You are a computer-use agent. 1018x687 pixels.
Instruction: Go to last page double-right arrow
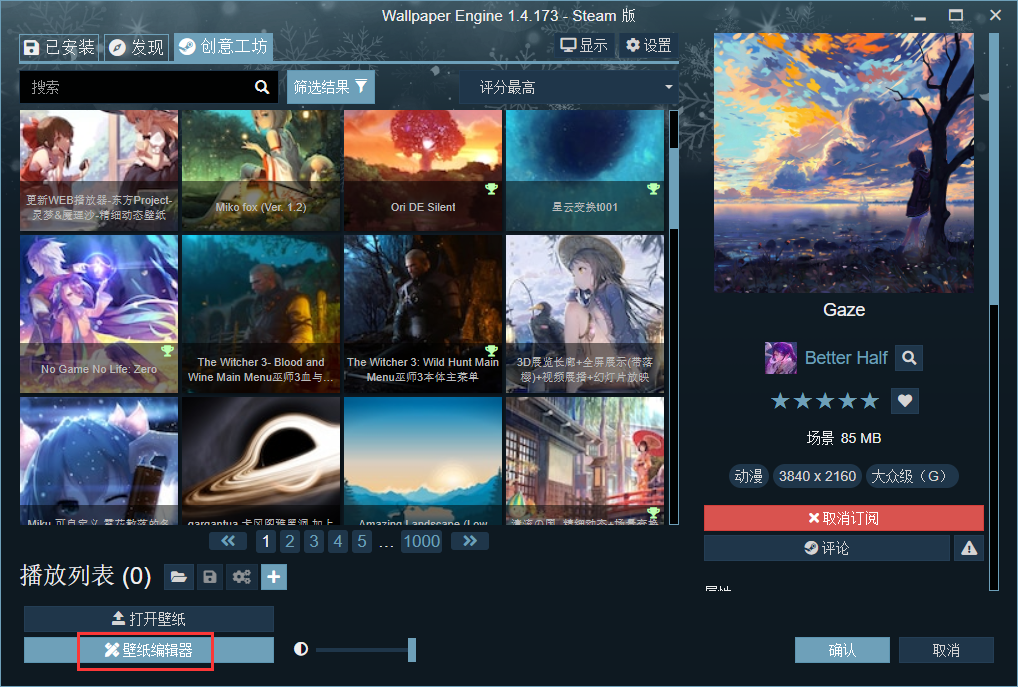[470, 541]
